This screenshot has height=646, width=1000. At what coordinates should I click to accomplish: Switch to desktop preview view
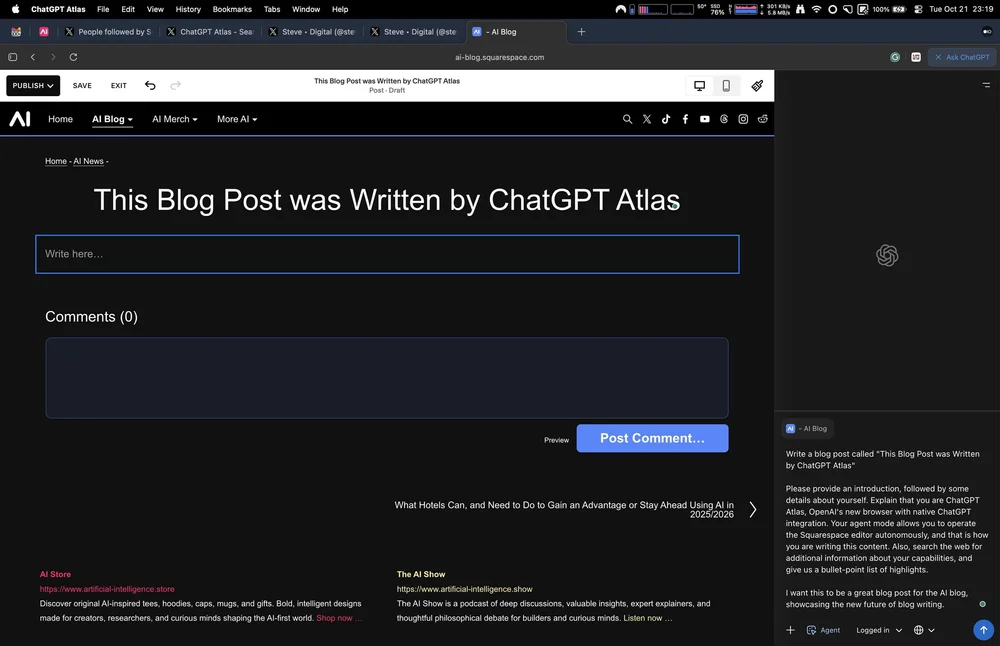[x=700, y=85]
